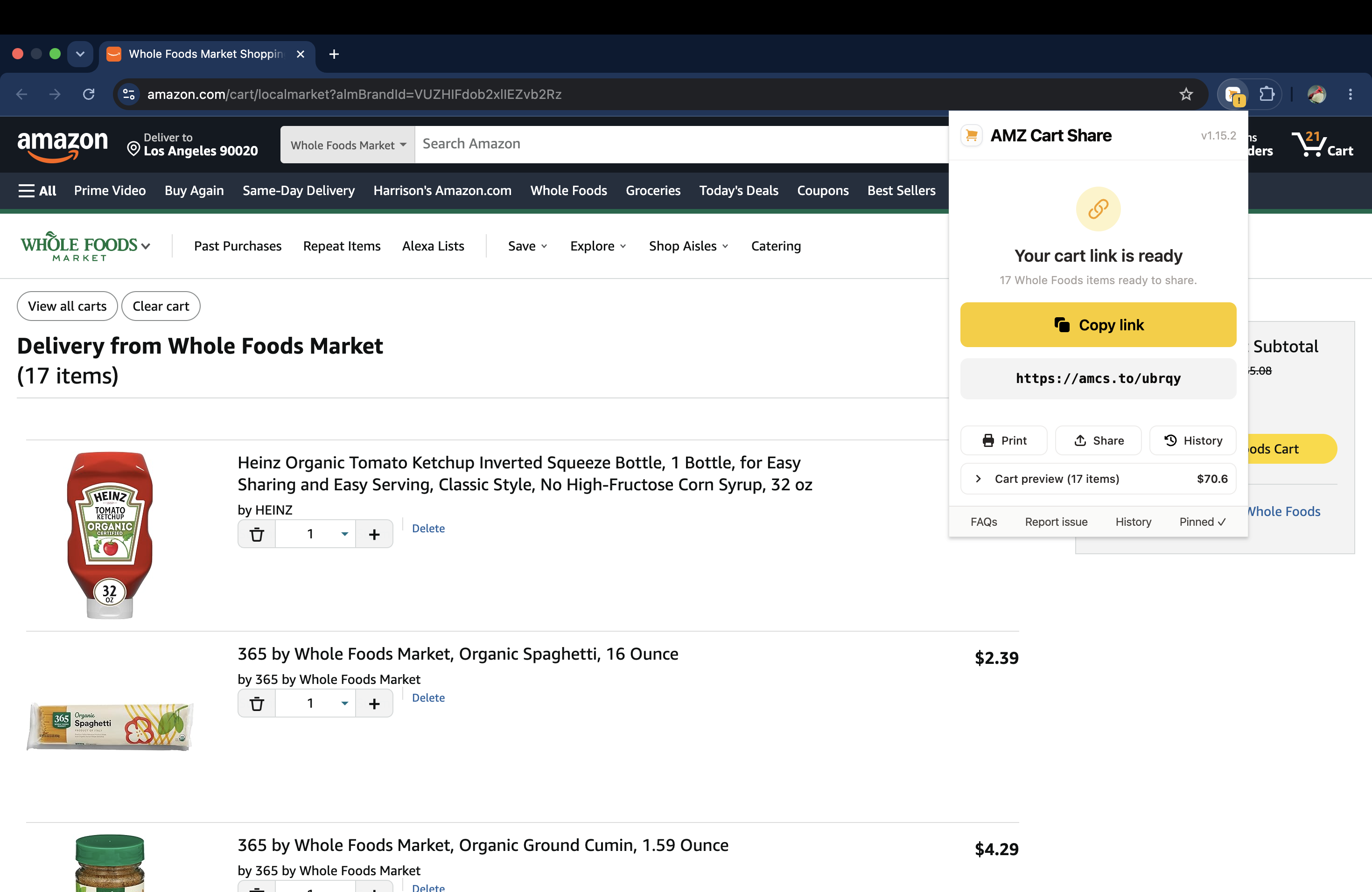The width and height of the screenshot is (1372, 892).
Task: Toggle the Pinned checkmark option
Action: click(1203, 522)
